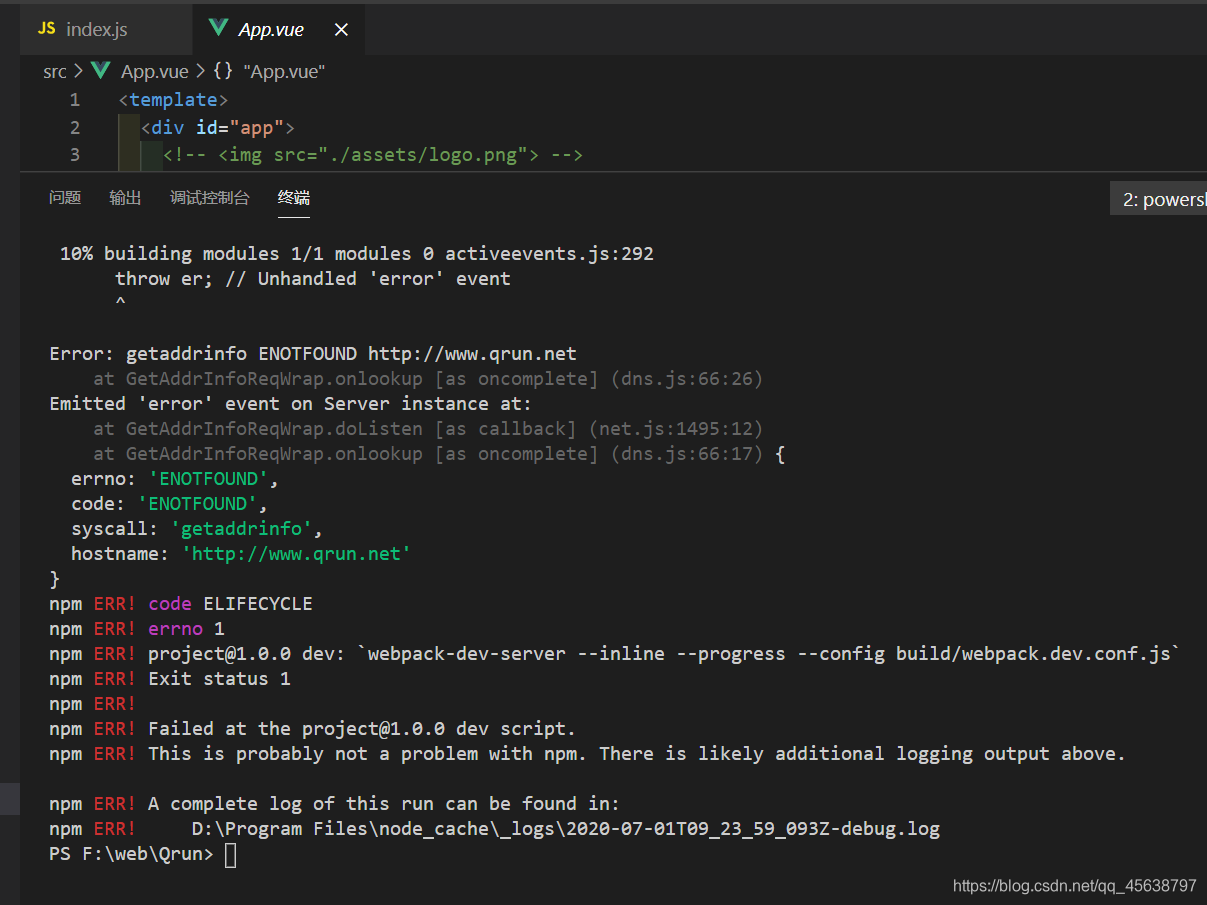The height and width of the screenshot is (905, 1207).
Task: Click the 终端 (Terminal) panel tab
Action: click(x=293, y=198)
